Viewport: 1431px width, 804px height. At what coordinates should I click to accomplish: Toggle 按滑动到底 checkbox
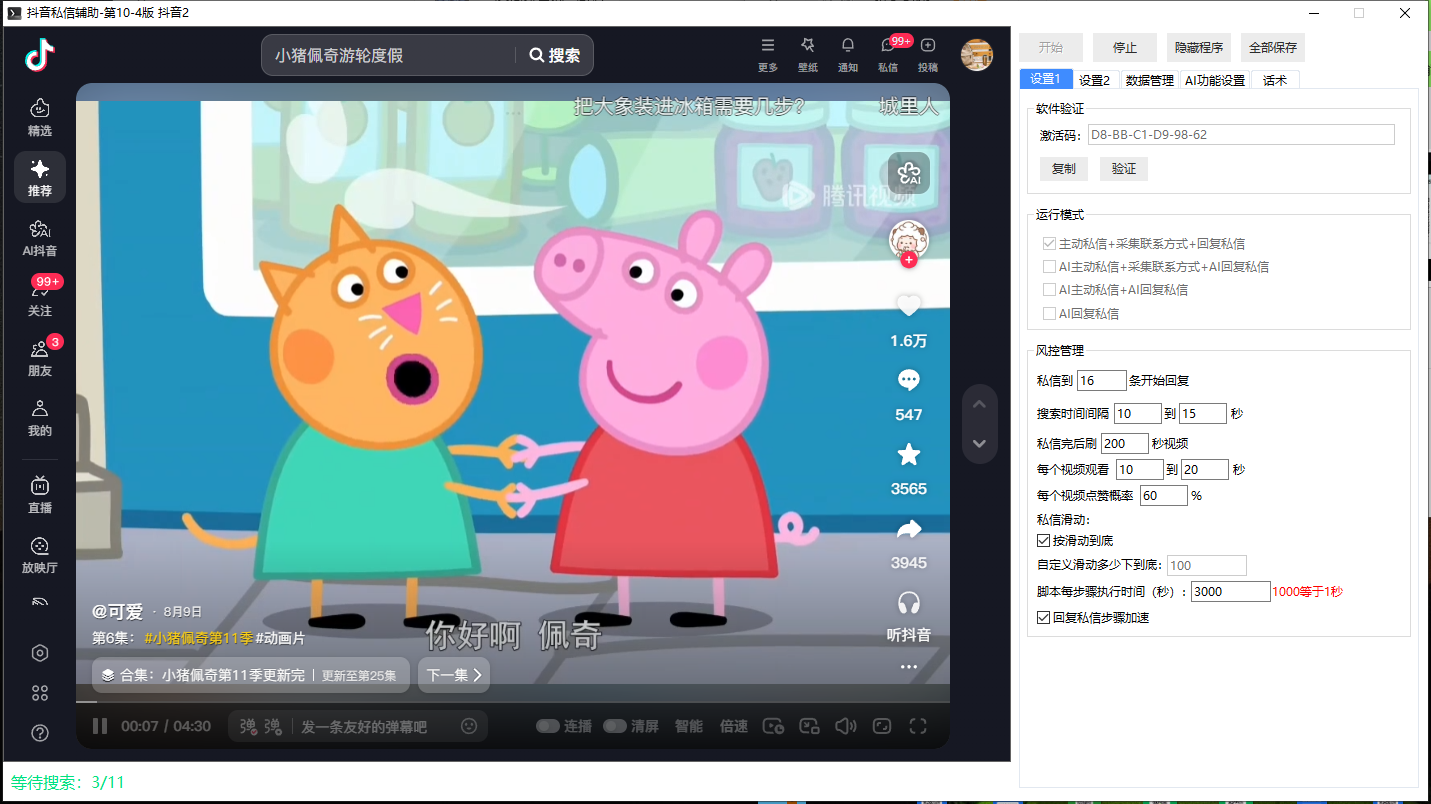pyautogui.click(x=1044, y=541)
